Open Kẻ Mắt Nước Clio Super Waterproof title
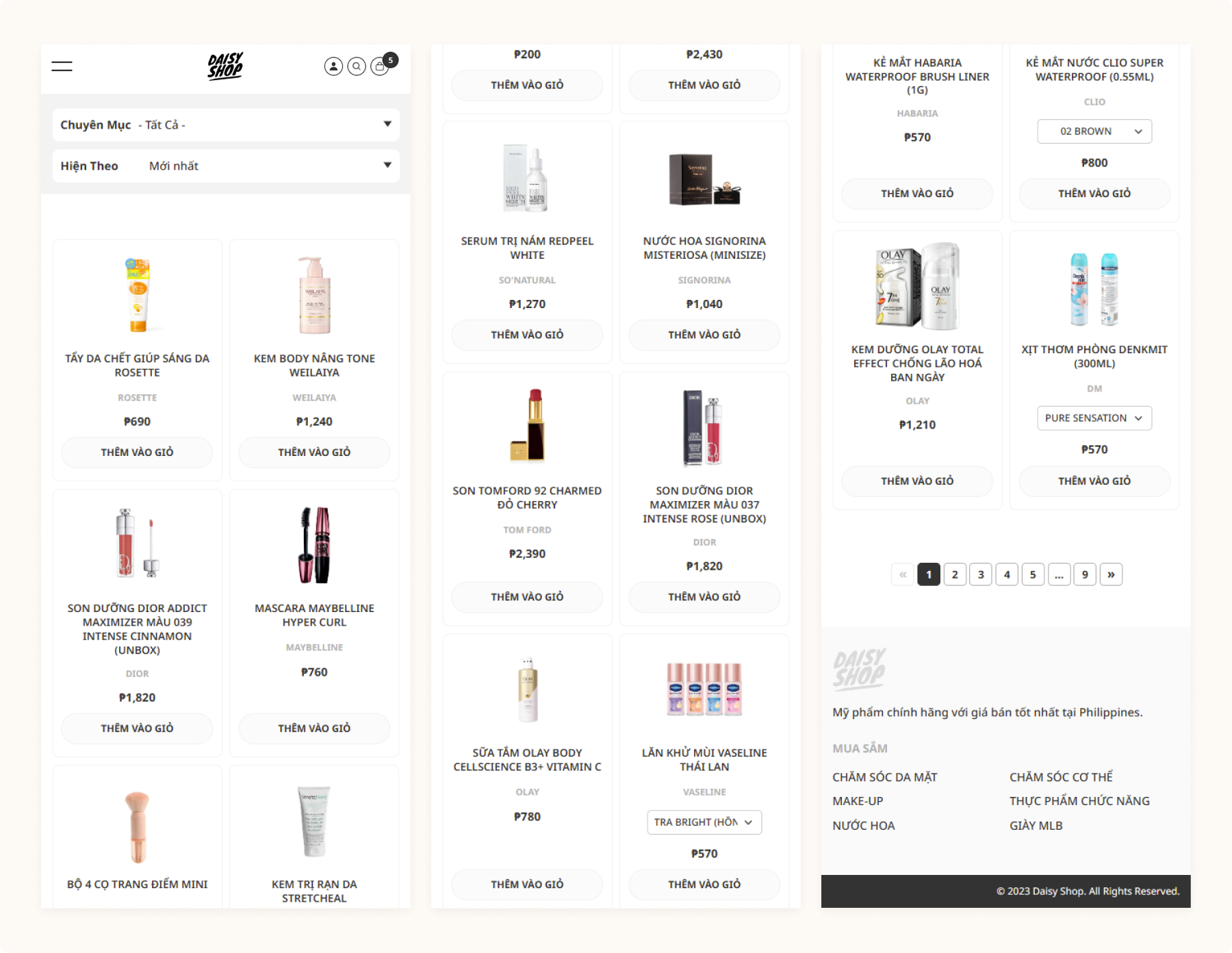 click(x=1094, y=70)
